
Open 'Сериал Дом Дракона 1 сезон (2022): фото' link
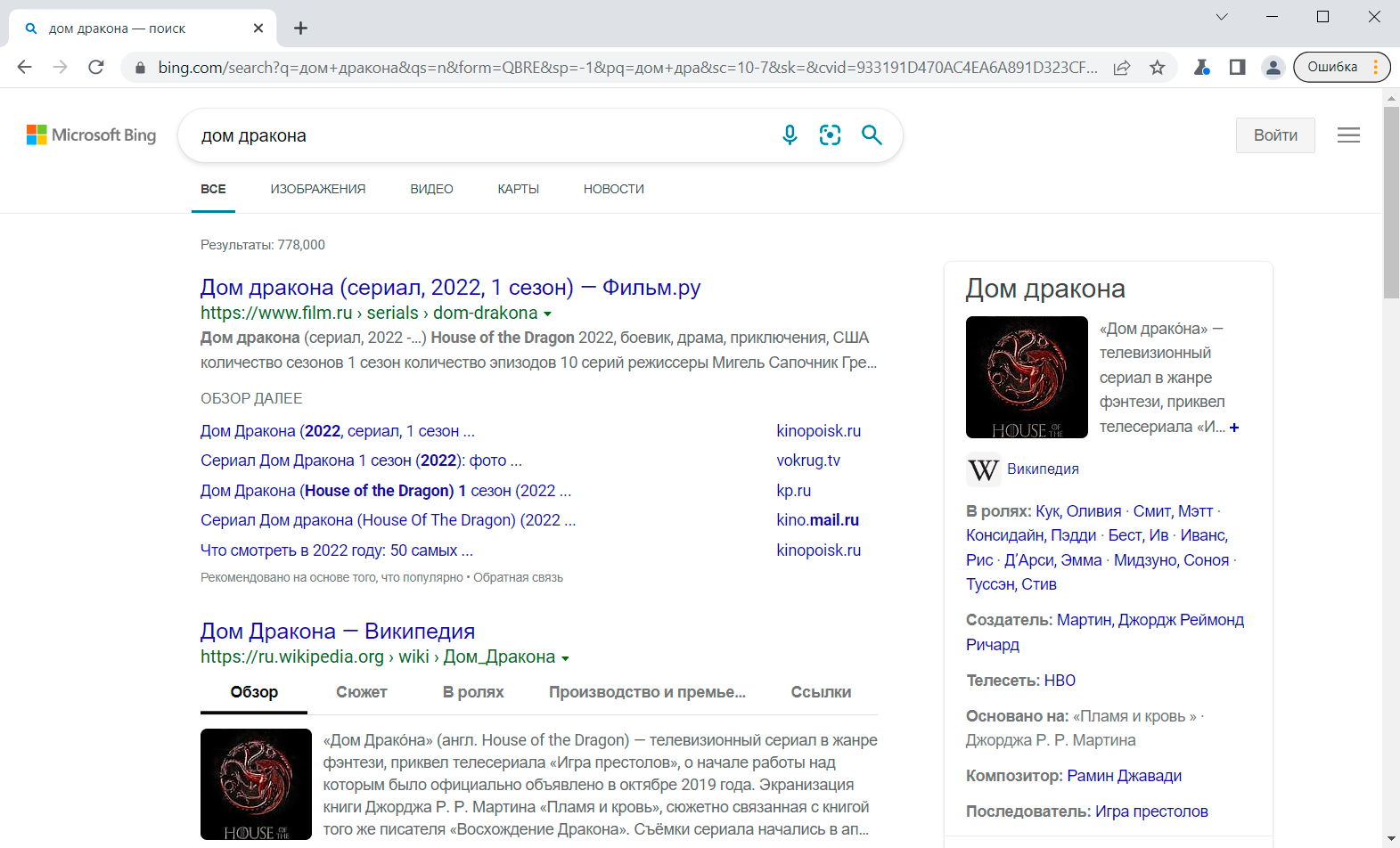point(361,461)
